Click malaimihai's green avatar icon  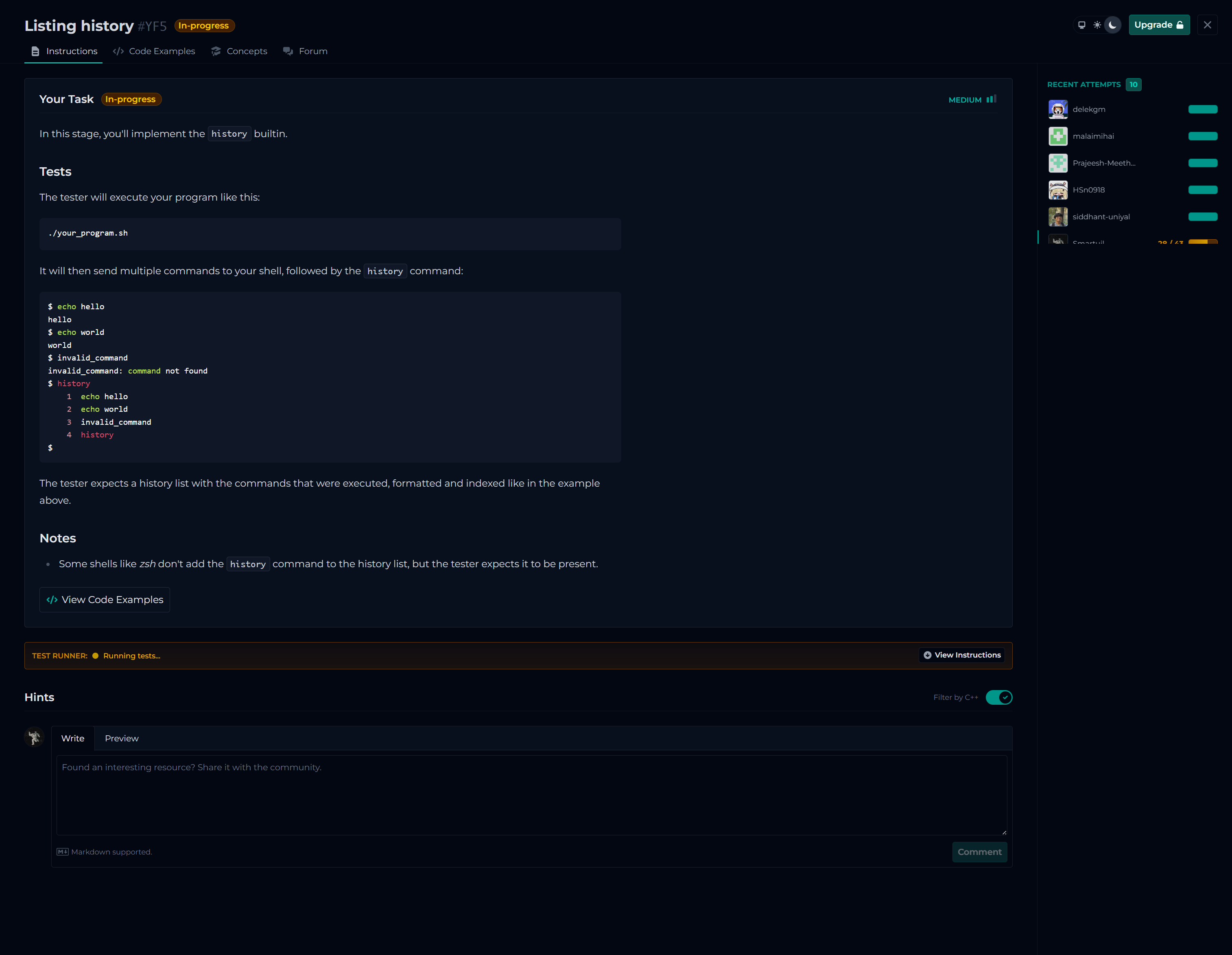coord(1058,136)
